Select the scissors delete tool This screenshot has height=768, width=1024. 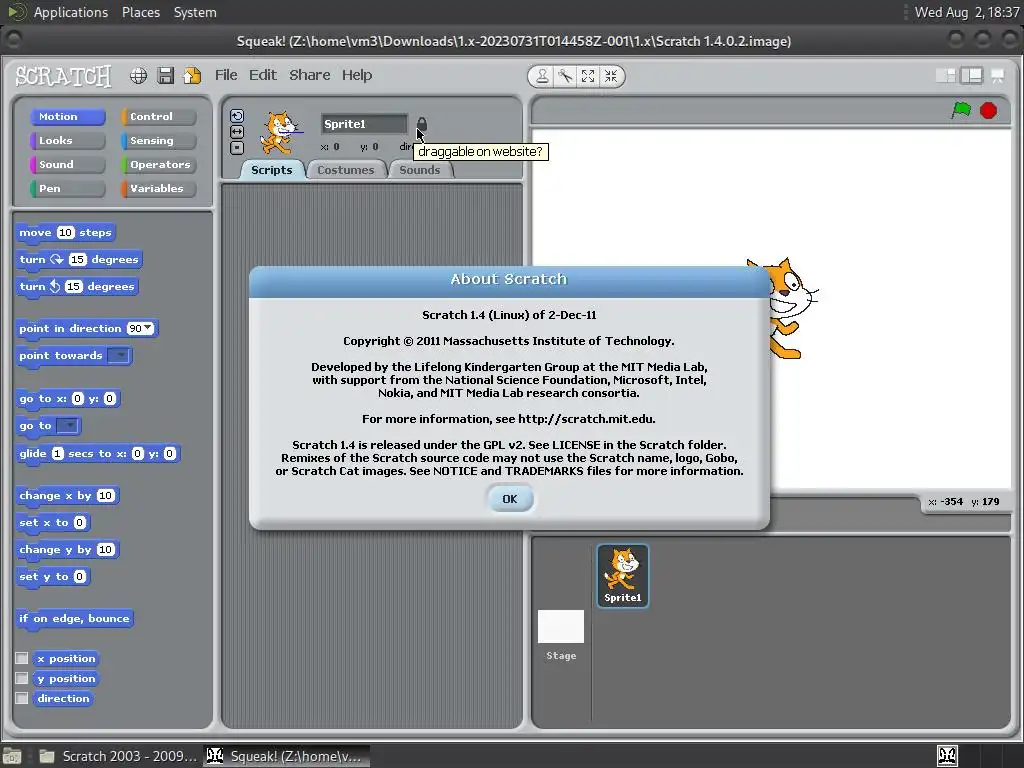point(565,76)
